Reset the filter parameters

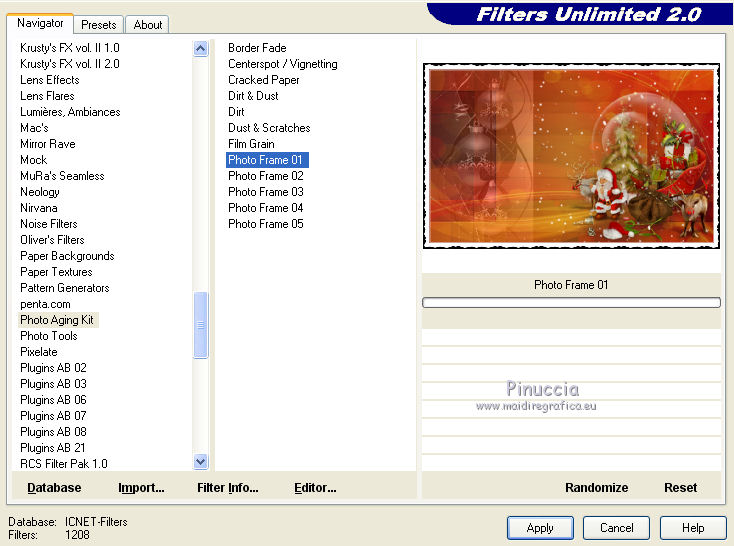pos(680,487)
